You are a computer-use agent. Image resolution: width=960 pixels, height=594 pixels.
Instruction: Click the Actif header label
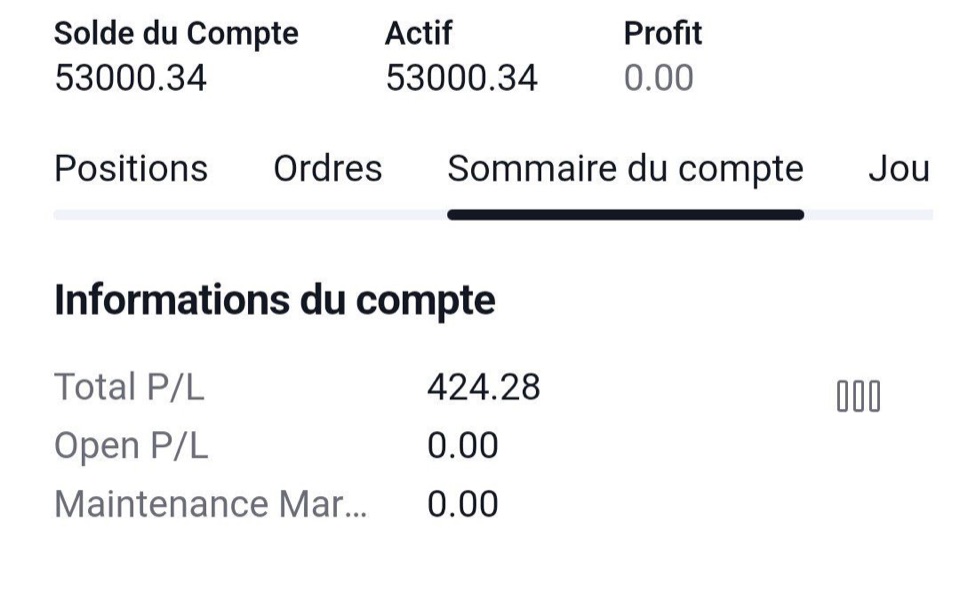point(419,33)
